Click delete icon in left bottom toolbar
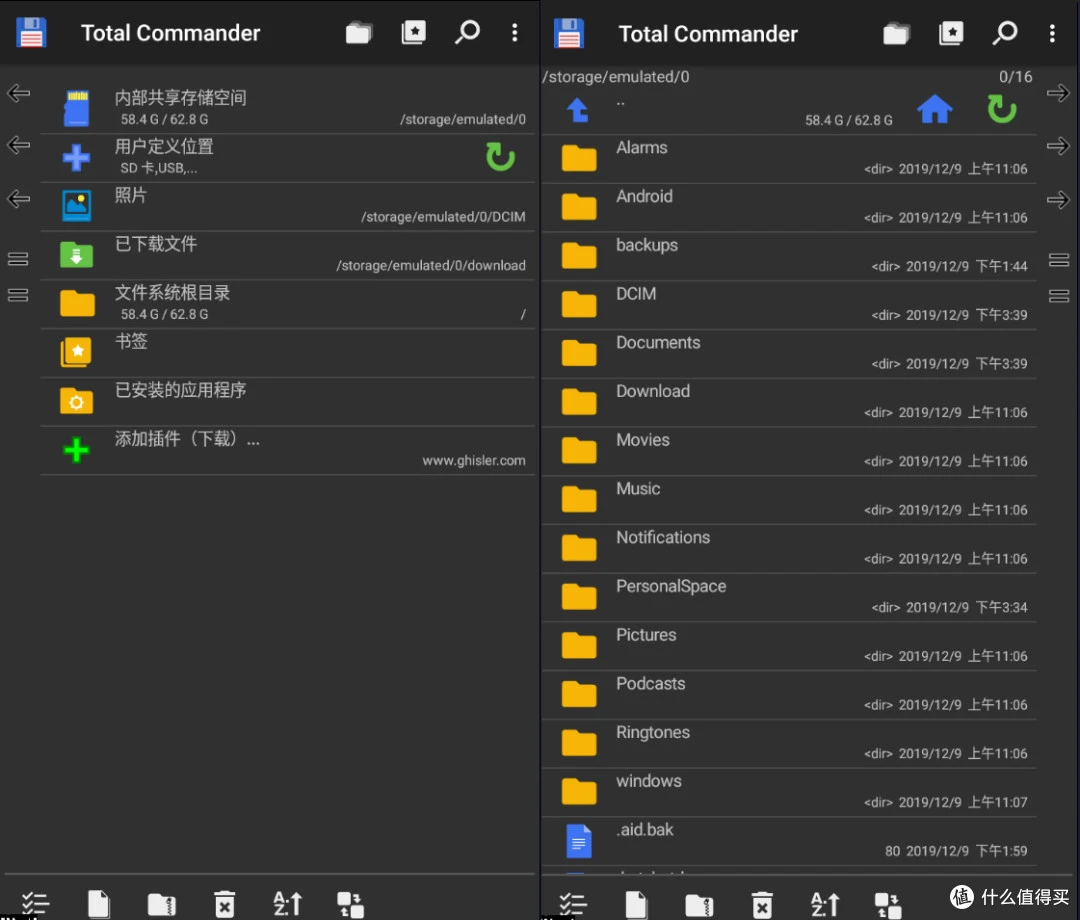Screen dimensions: 1080x920 [x=225, y=903]
